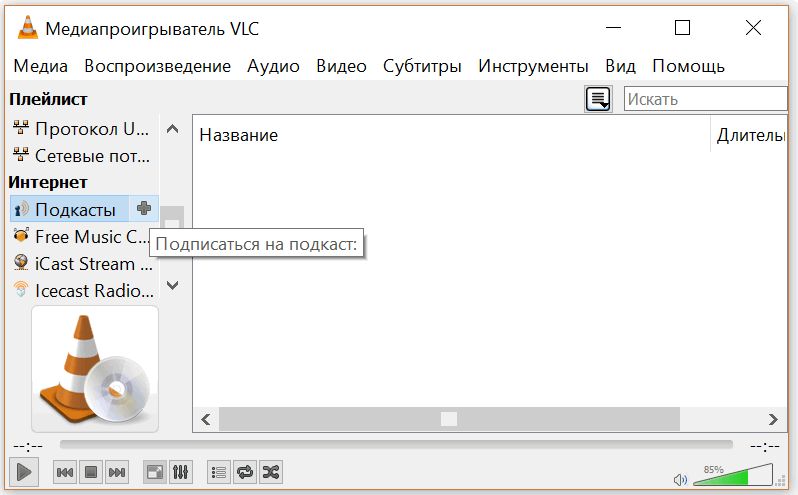Toggle the playlist view button

[219, 473]
